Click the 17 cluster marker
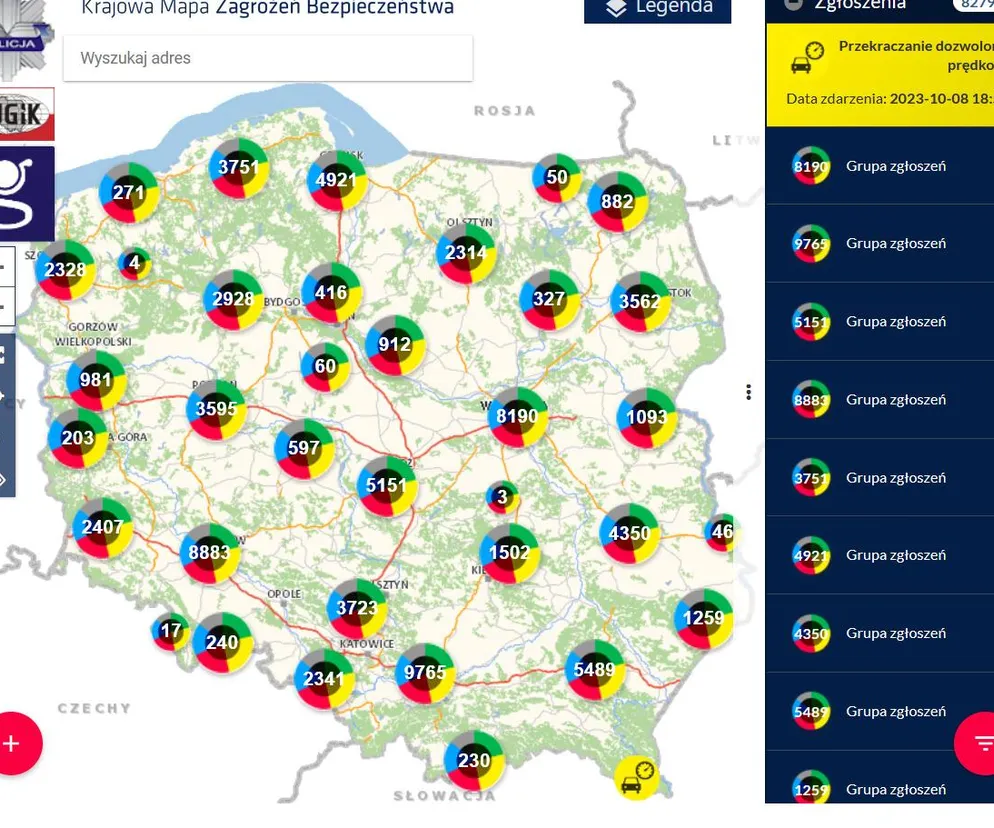This screenshot has height=828, width=994. (171, 631)
